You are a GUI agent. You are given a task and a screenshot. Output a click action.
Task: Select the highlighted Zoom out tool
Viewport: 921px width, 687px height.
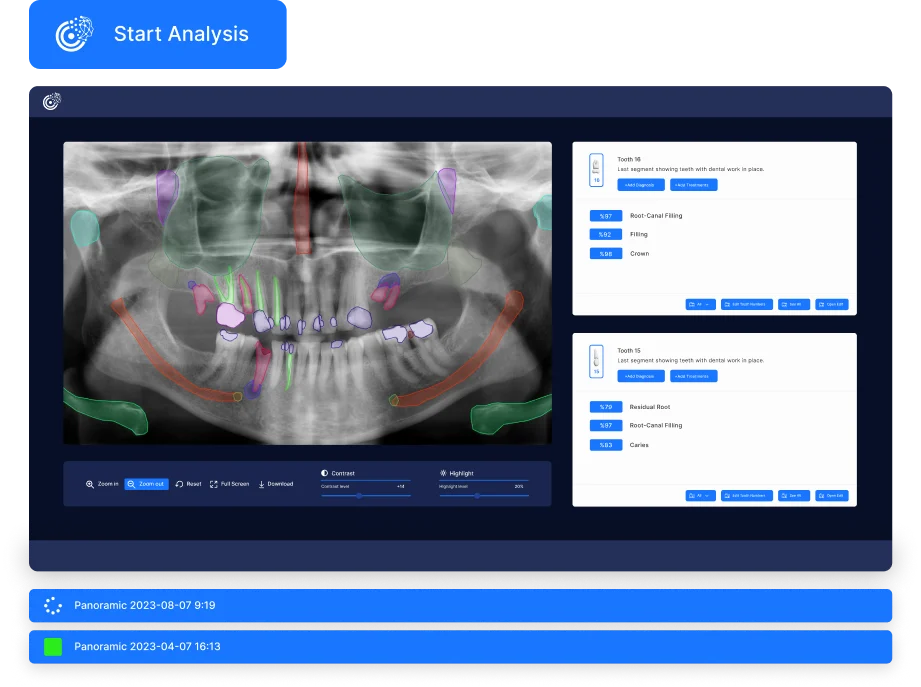pos(146,484)
